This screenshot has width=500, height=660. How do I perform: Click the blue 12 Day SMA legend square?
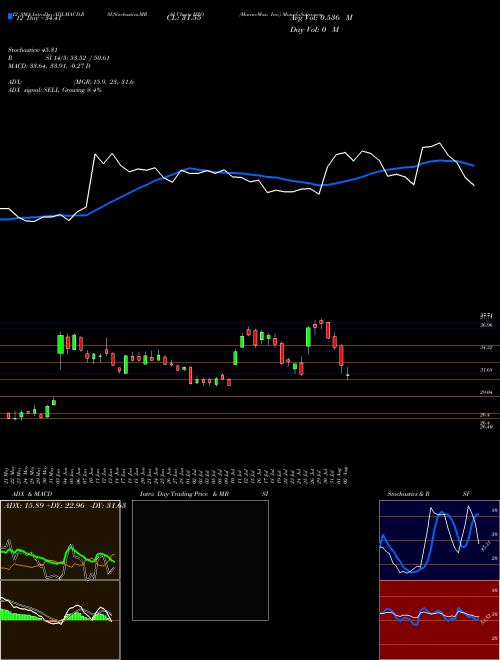click(x=10, y=16)
